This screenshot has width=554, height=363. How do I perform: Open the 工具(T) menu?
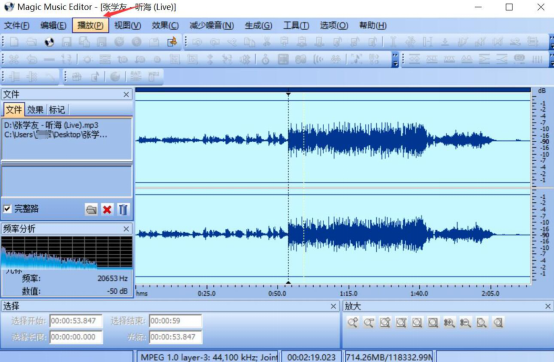point(296,25)
